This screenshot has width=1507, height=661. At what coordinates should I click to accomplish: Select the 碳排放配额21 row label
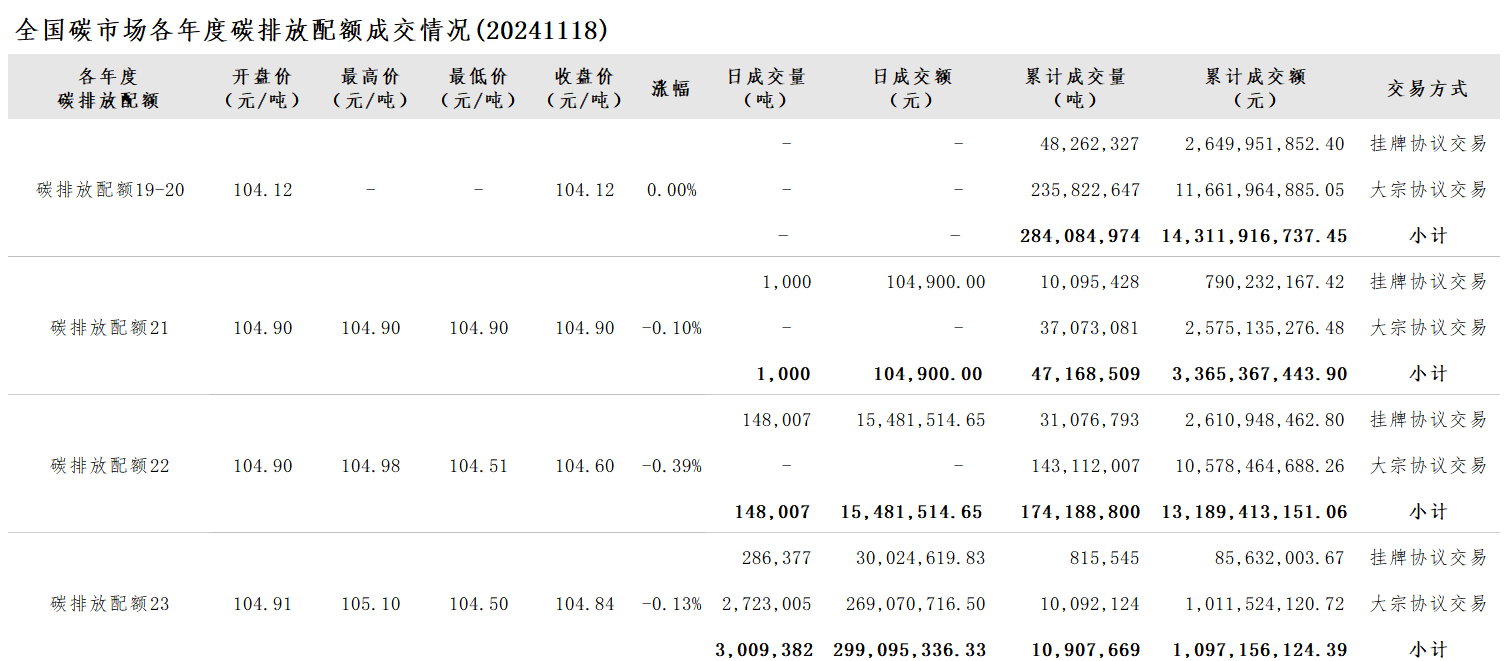click(x=110, y=328)
